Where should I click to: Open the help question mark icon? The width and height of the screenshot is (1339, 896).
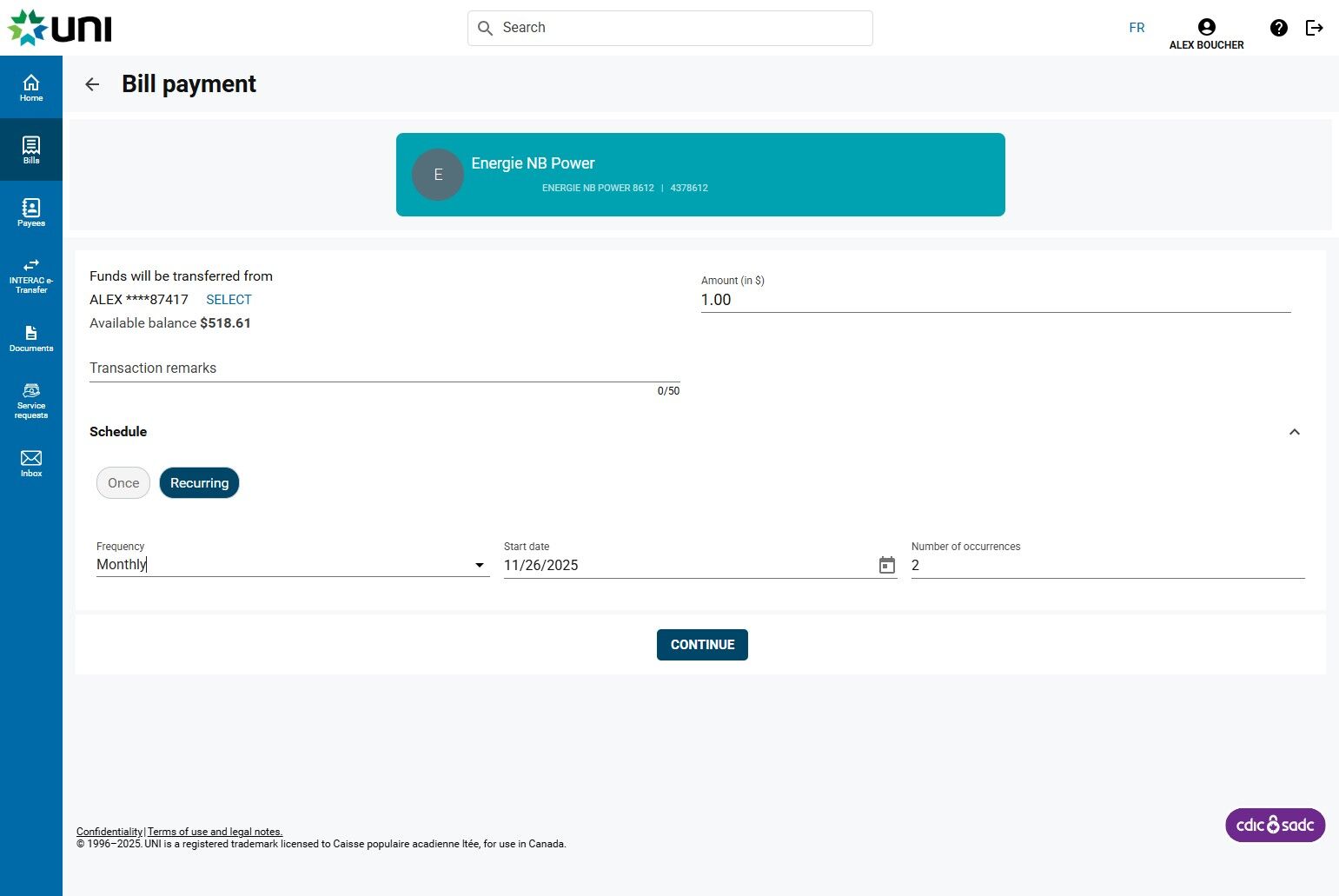point(1278,28)
